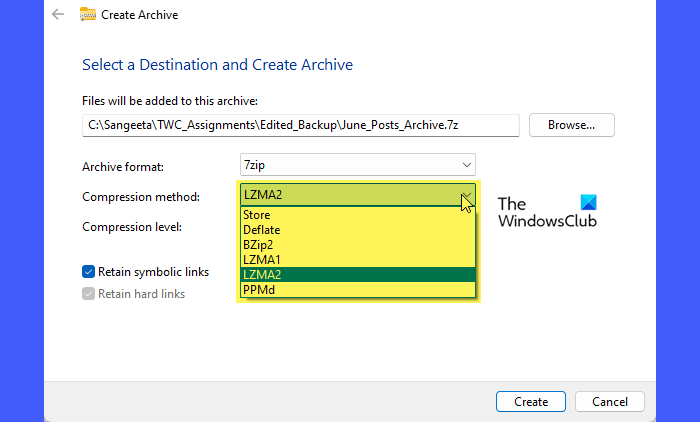Click the Archive format chevron arrow
Viewport: 700px width, 422px height.
[467, 165]
